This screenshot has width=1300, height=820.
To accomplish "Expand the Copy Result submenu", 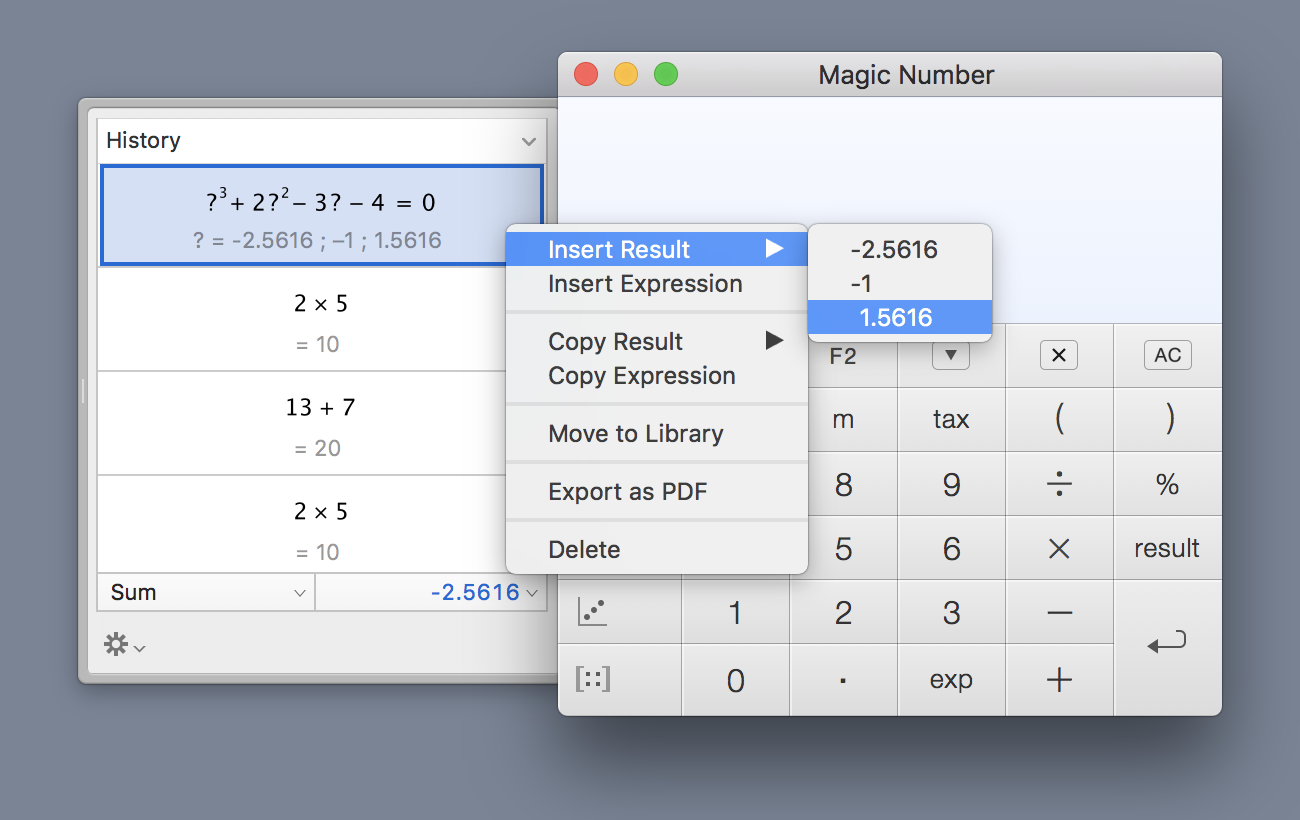I will [656, 342].
